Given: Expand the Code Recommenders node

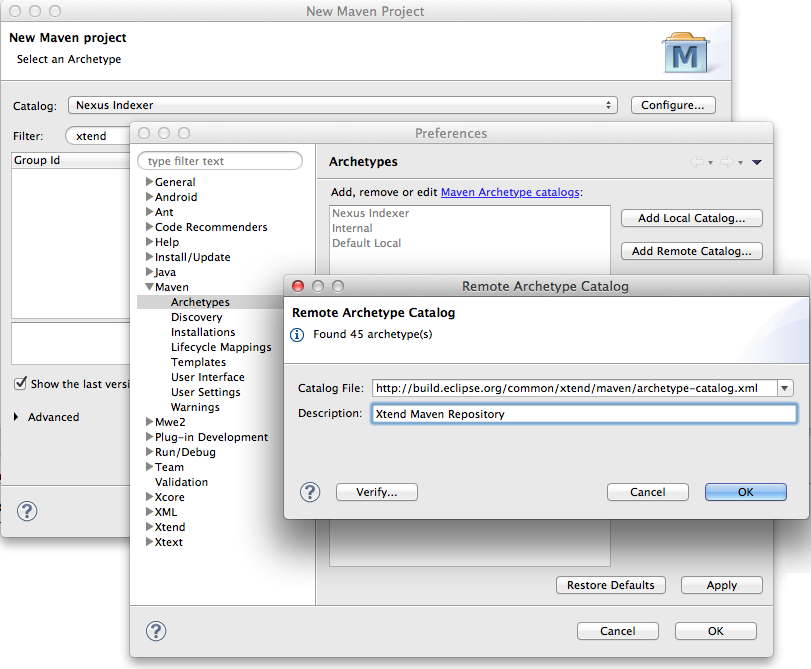Looking at the screenshot, I should click(x=149, y=227).
